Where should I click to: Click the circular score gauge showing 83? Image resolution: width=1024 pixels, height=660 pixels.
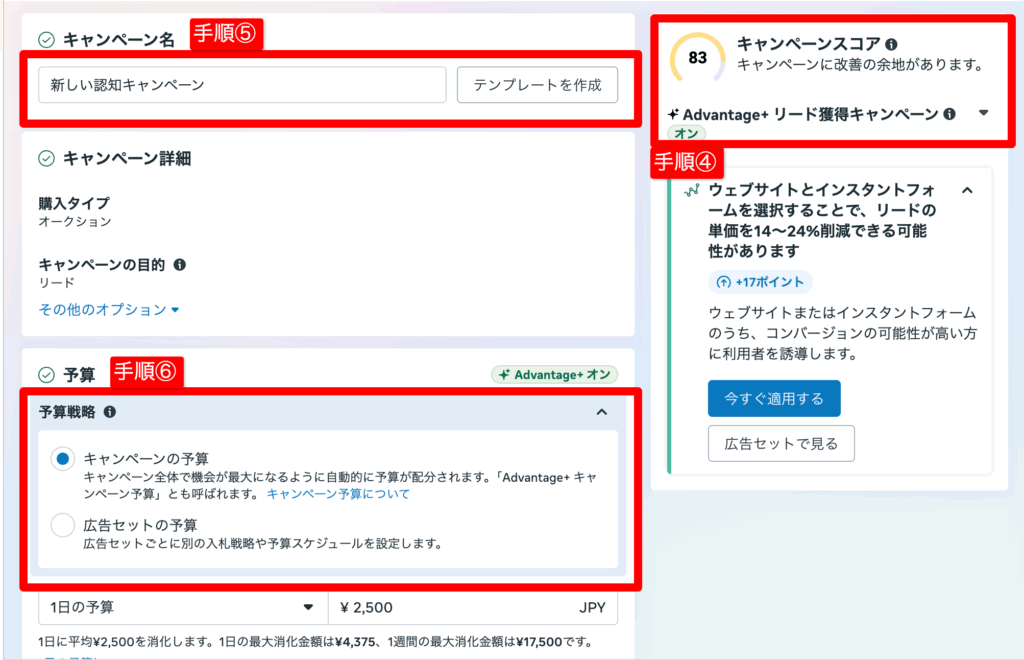(697, 58)
